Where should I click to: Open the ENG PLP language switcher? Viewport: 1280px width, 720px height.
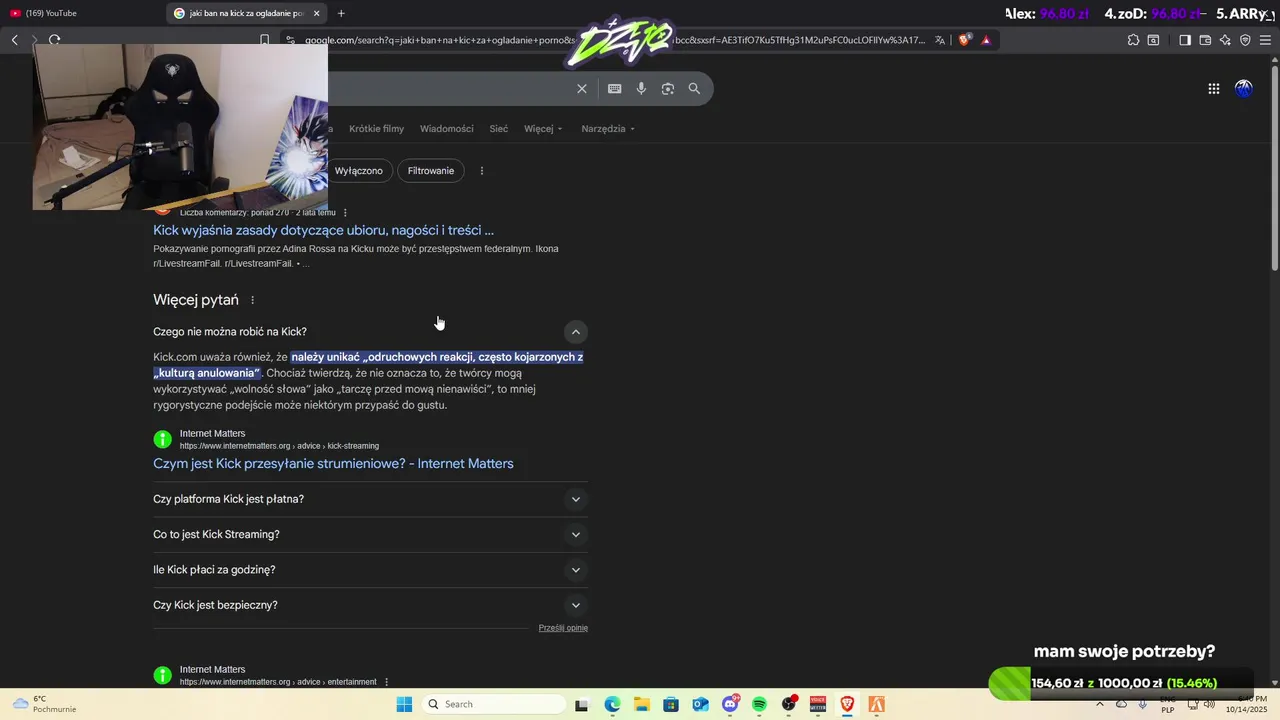pyautogui.click(x=1167, y=704)
